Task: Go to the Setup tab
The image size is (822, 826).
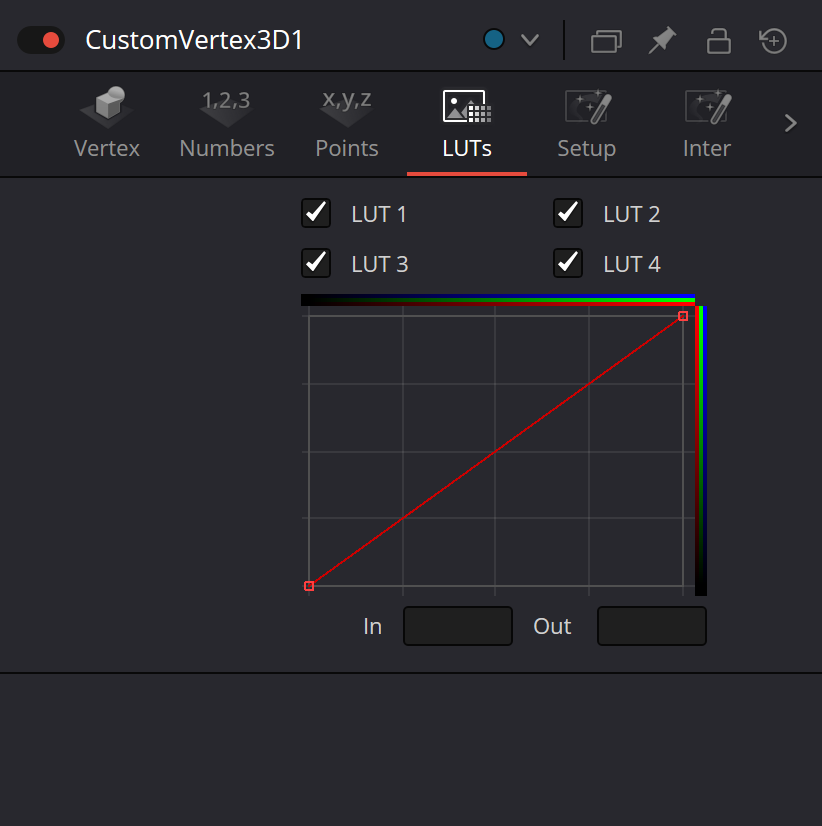Action: tap(586, 124)
